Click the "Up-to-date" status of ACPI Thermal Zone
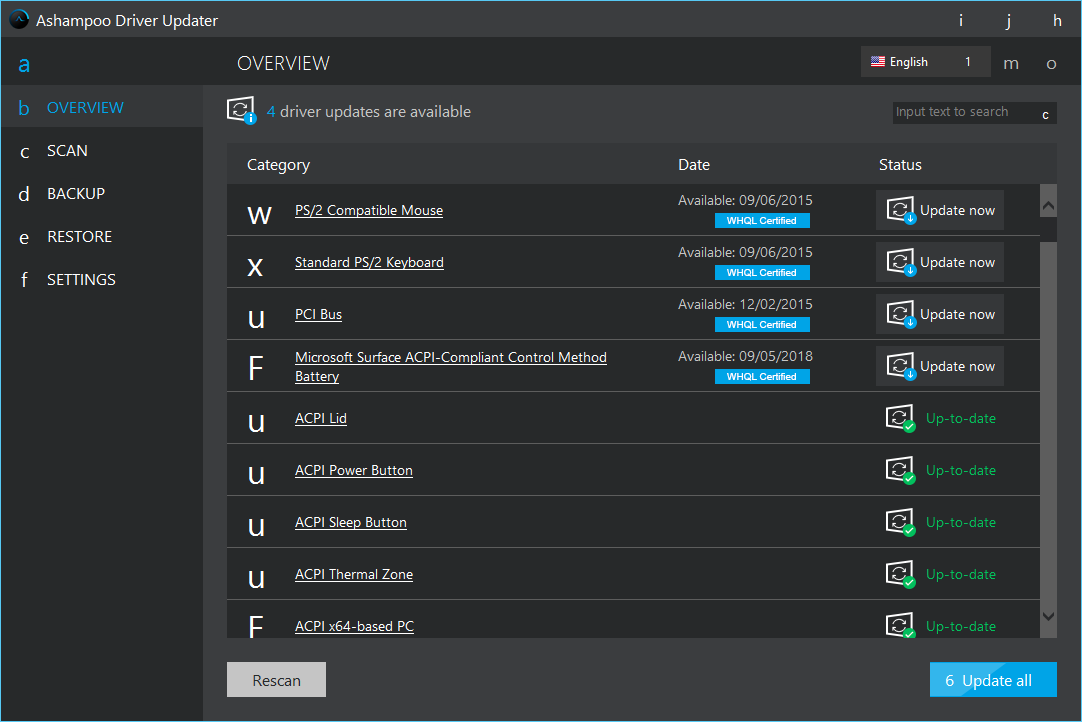Viewport: 1082px width, 722px height. click(x=961, y=574)
